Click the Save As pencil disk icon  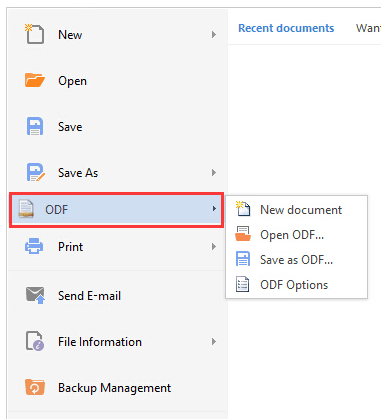tap(35, 172)
